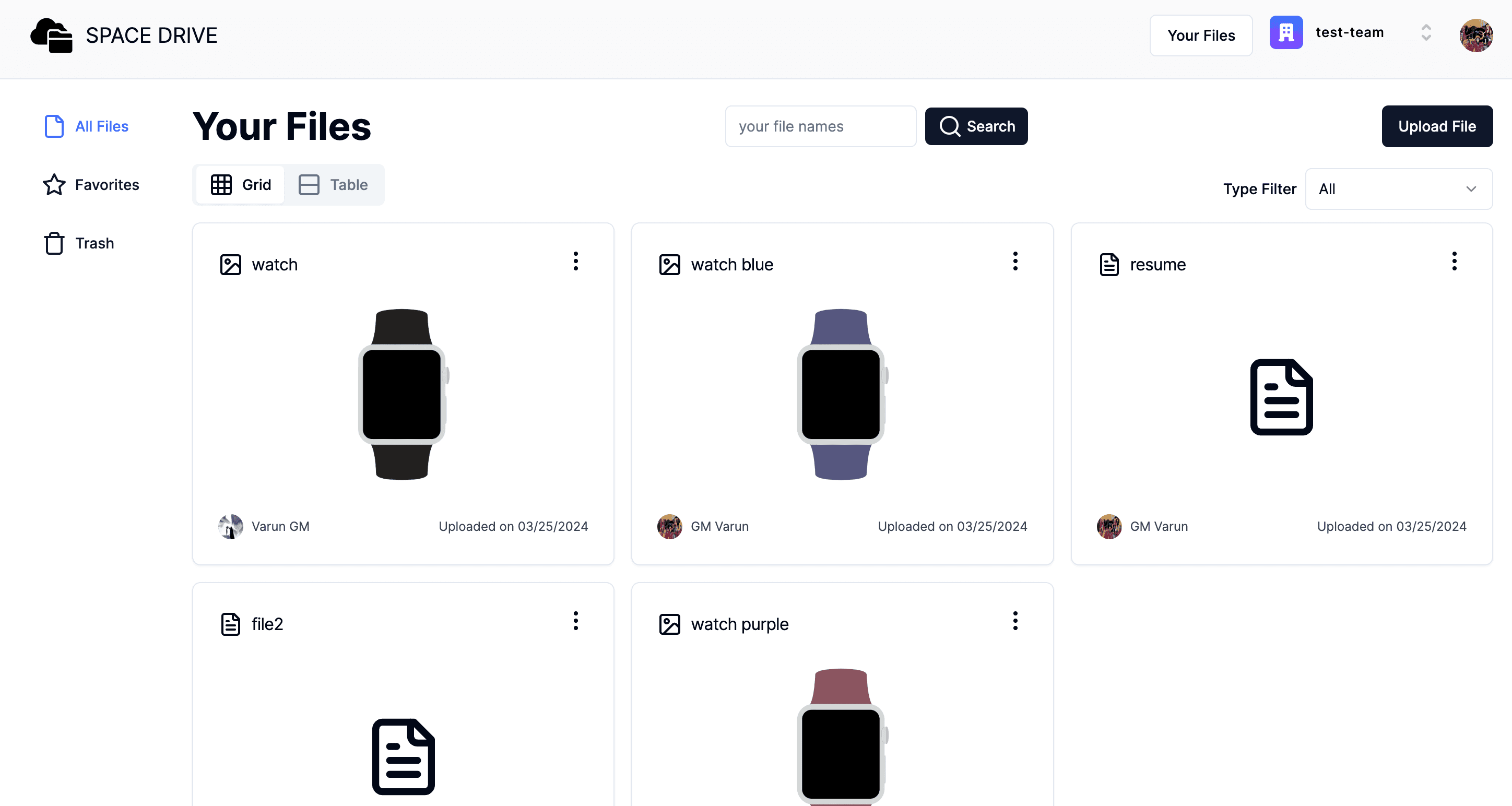The image size is (1512, 806).
Task: Click the Upload File button
Action: [1437, 126]
